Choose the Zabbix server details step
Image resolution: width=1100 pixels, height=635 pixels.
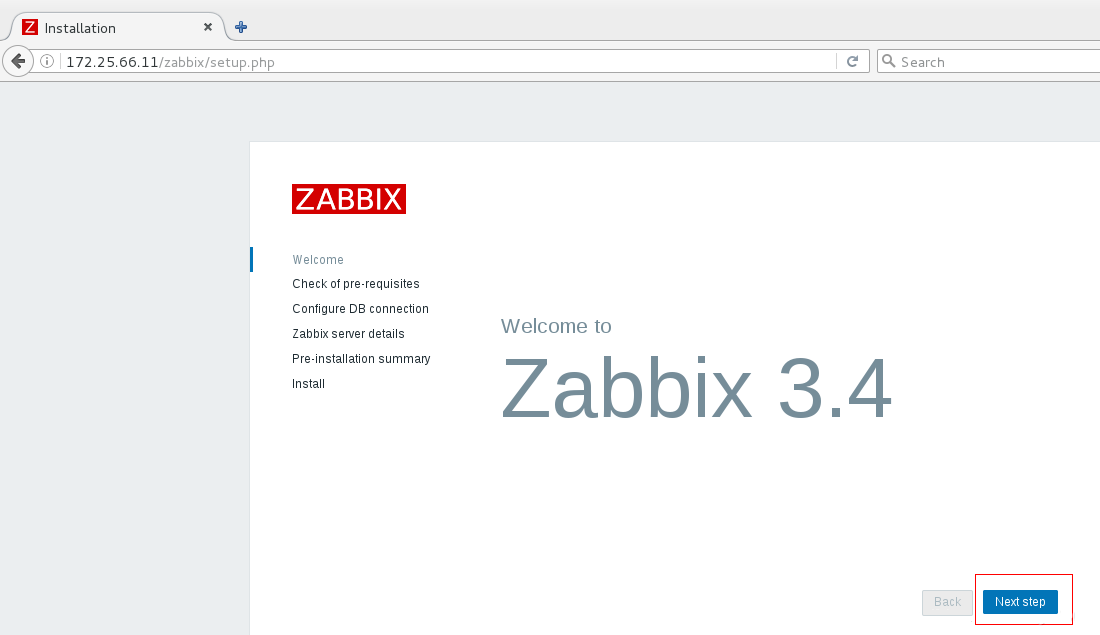pos(348,334)
